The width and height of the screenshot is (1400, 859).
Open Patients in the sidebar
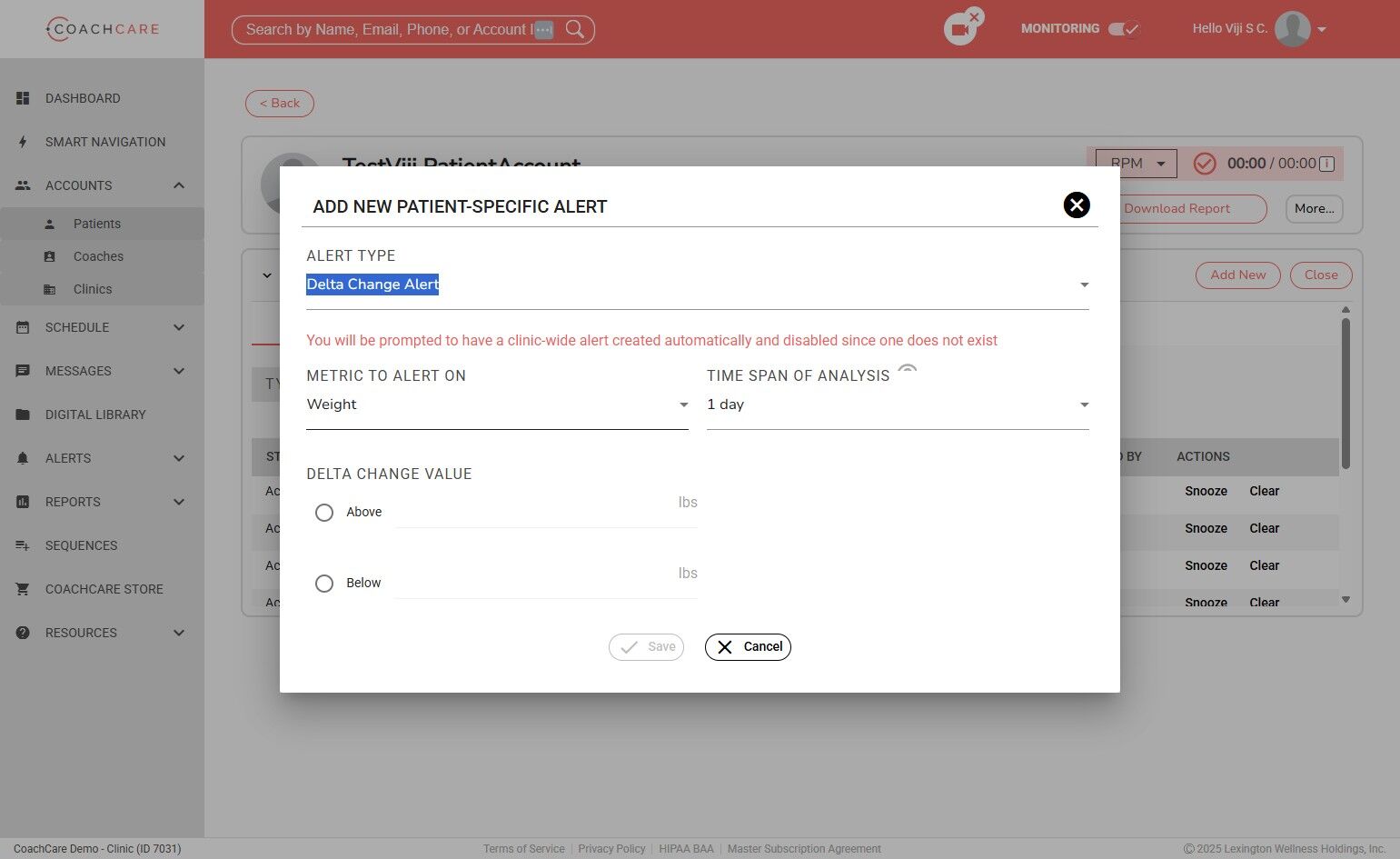96,224
